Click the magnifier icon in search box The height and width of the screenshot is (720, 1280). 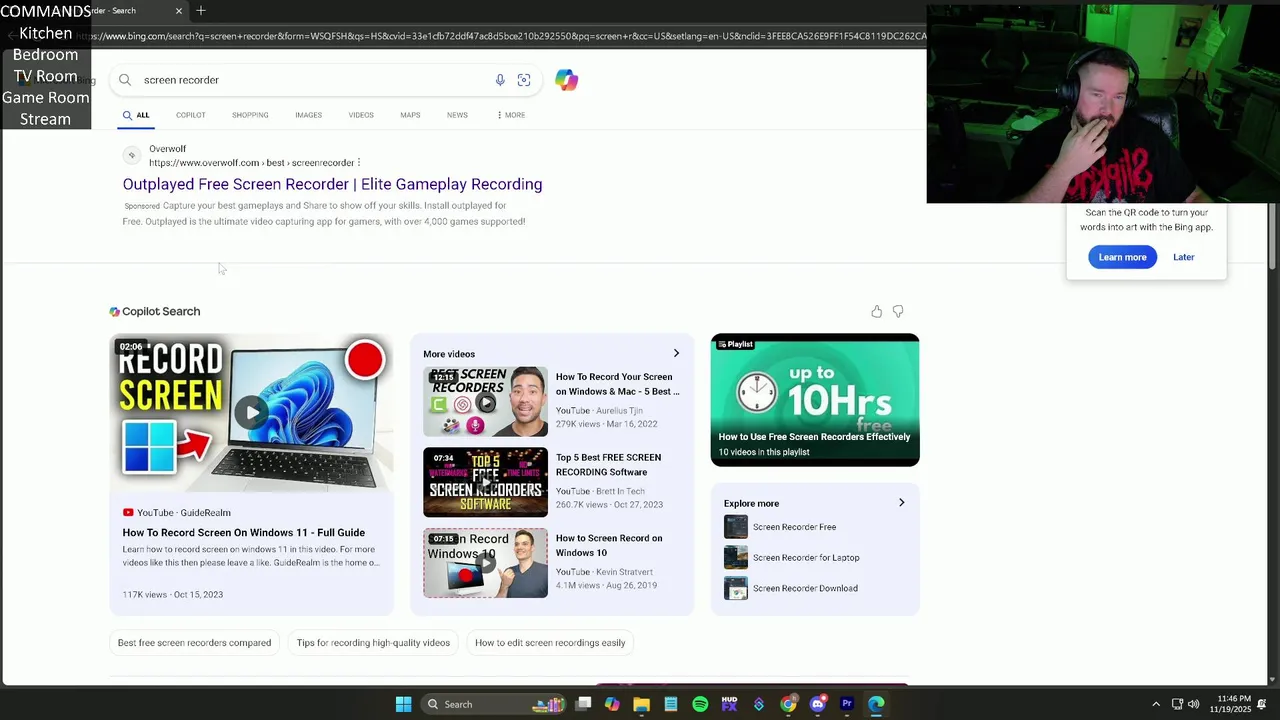point(125,80)
